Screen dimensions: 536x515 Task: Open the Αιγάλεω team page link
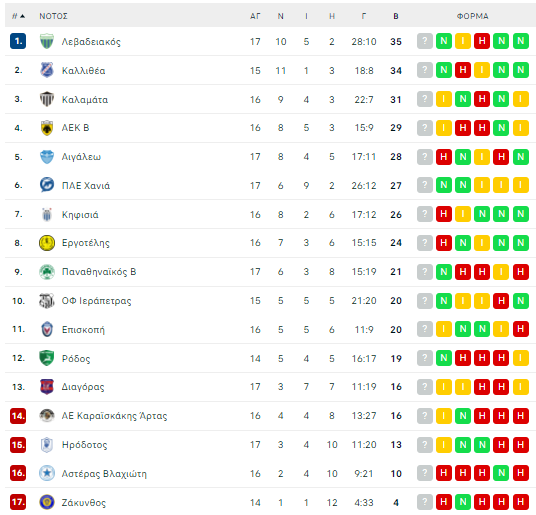(81, 157)
